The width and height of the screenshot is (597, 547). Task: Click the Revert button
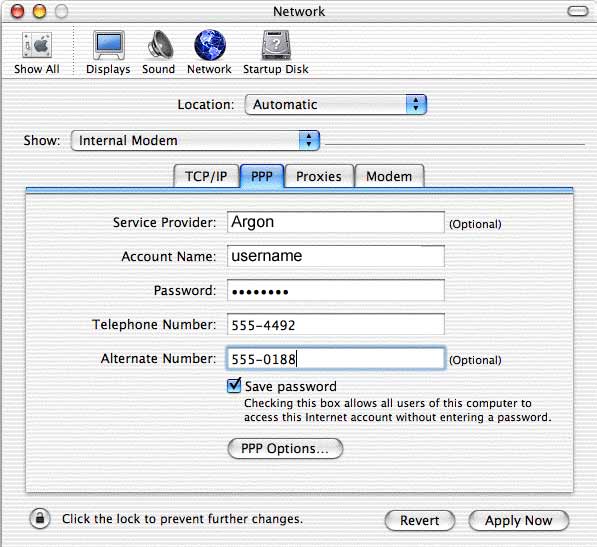pyautogui.click(x=420, y=520)
